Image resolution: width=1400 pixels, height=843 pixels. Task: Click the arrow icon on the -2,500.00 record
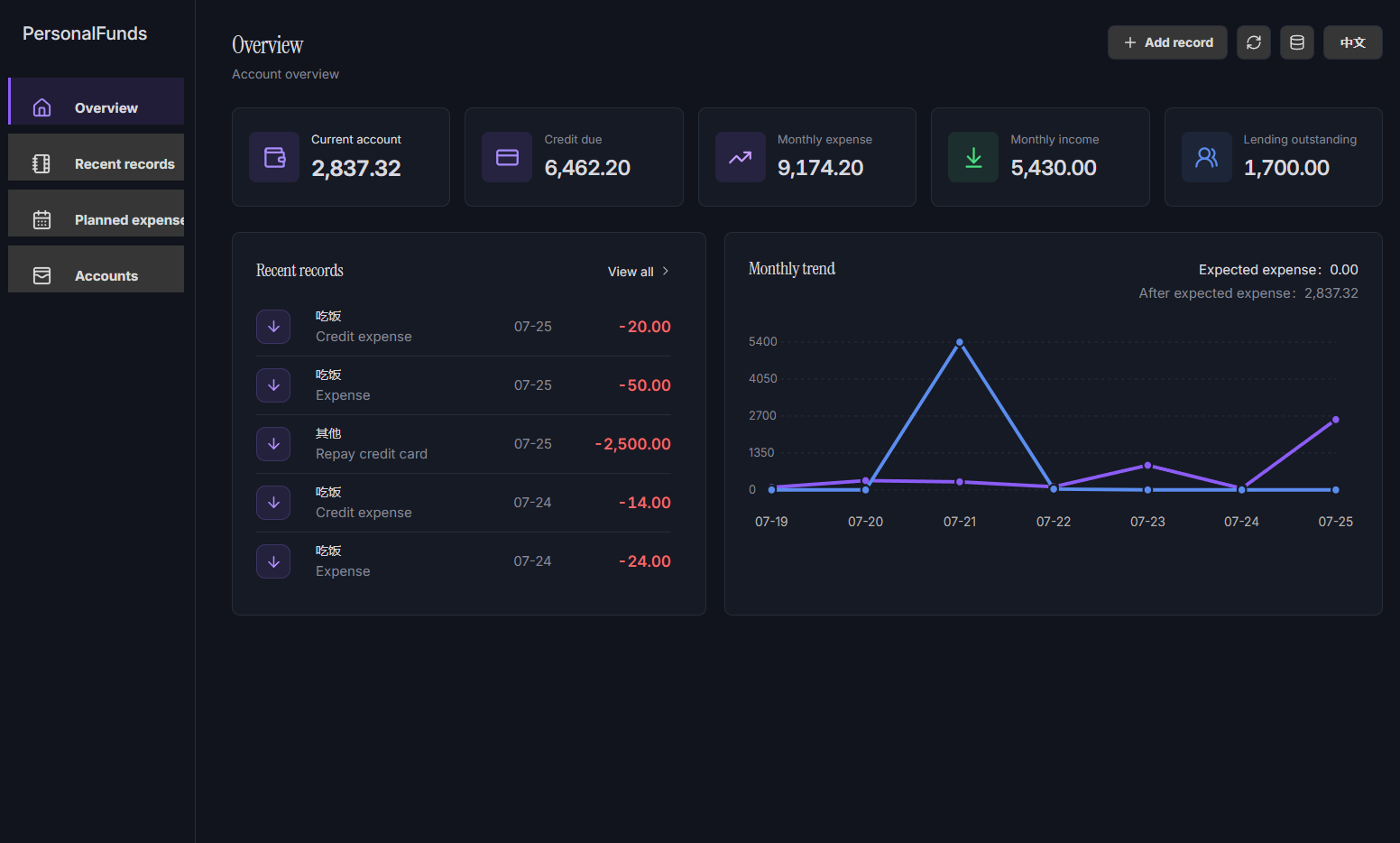(x=273, y=444)
